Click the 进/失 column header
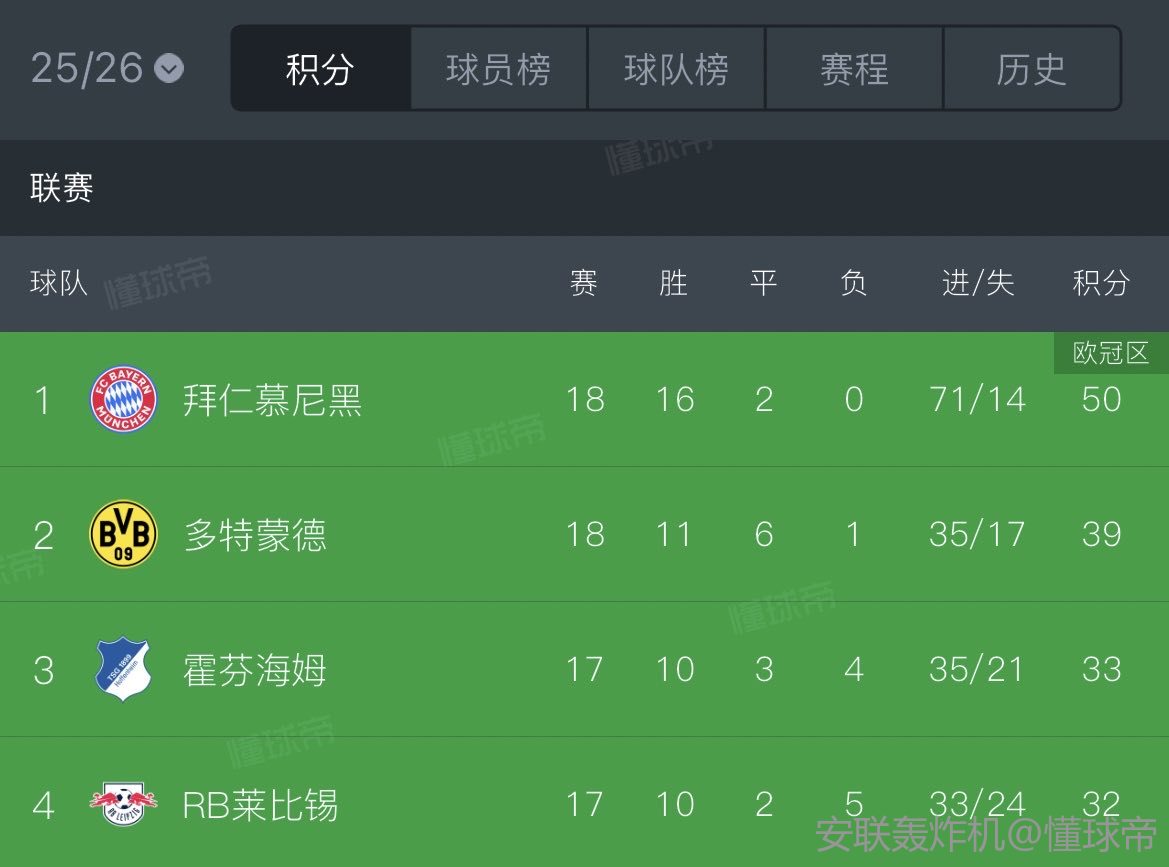Screen dimensions: 1169x867 [977, 283]
